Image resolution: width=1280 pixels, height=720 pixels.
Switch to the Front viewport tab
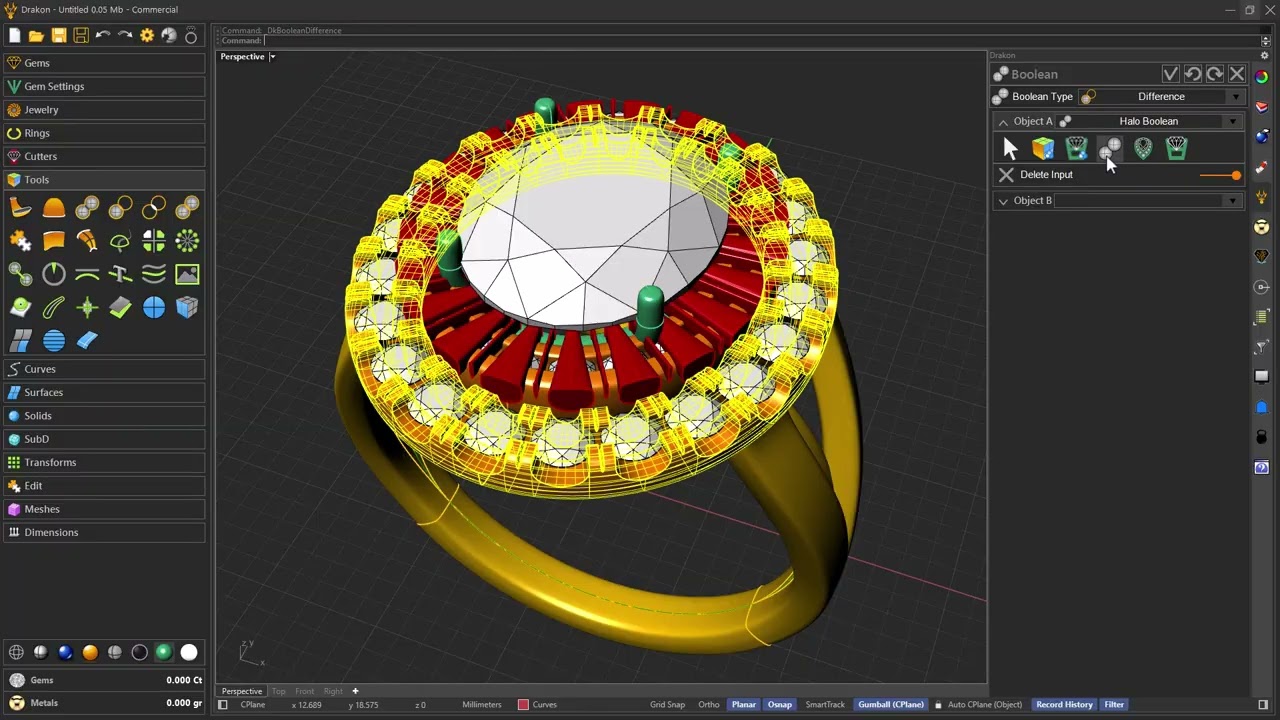[x=305, y=691]
